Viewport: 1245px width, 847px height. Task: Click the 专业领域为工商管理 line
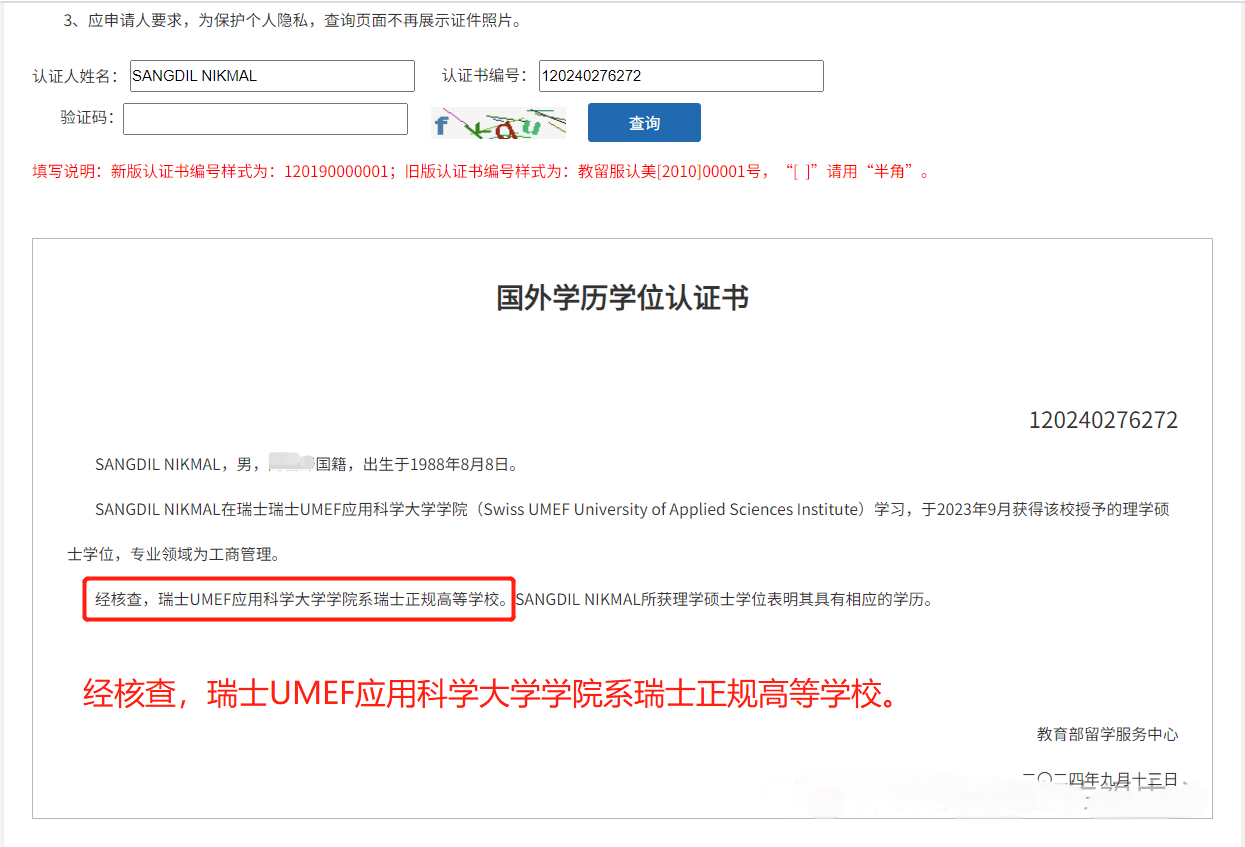[x=207, y=554]
